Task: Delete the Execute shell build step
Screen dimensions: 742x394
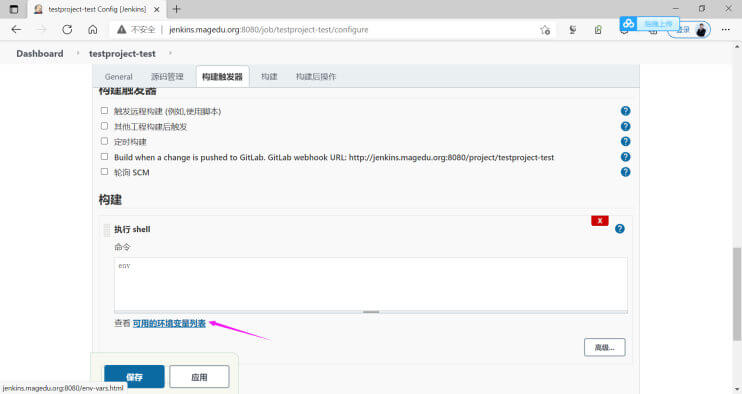Action: tap(600, 220)
